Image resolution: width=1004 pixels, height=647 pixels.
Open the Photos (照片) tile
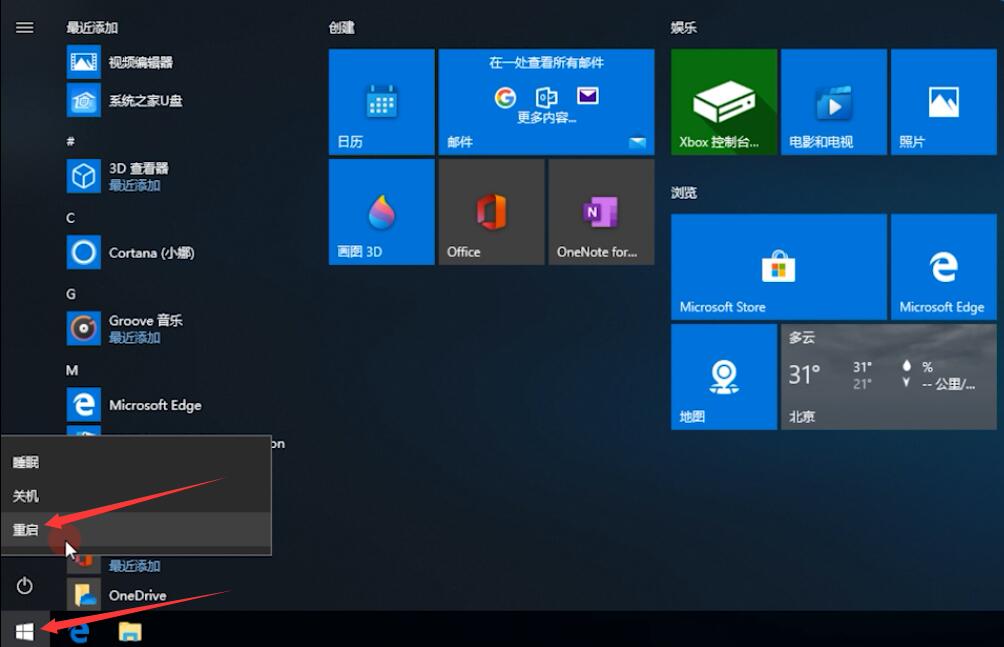coord(943,102)
